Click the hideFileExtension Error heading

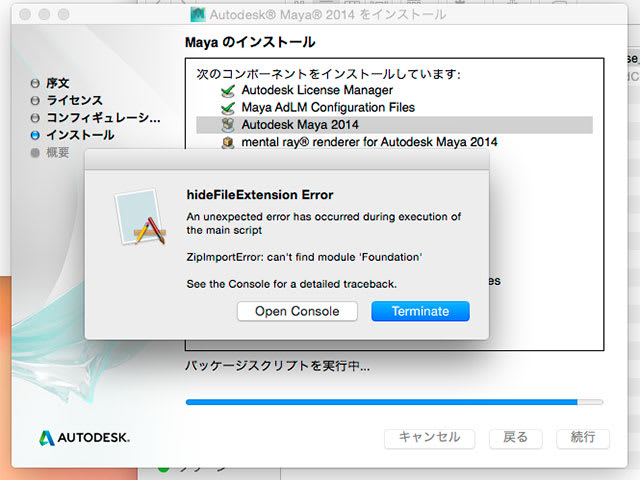tap(260, 195)
